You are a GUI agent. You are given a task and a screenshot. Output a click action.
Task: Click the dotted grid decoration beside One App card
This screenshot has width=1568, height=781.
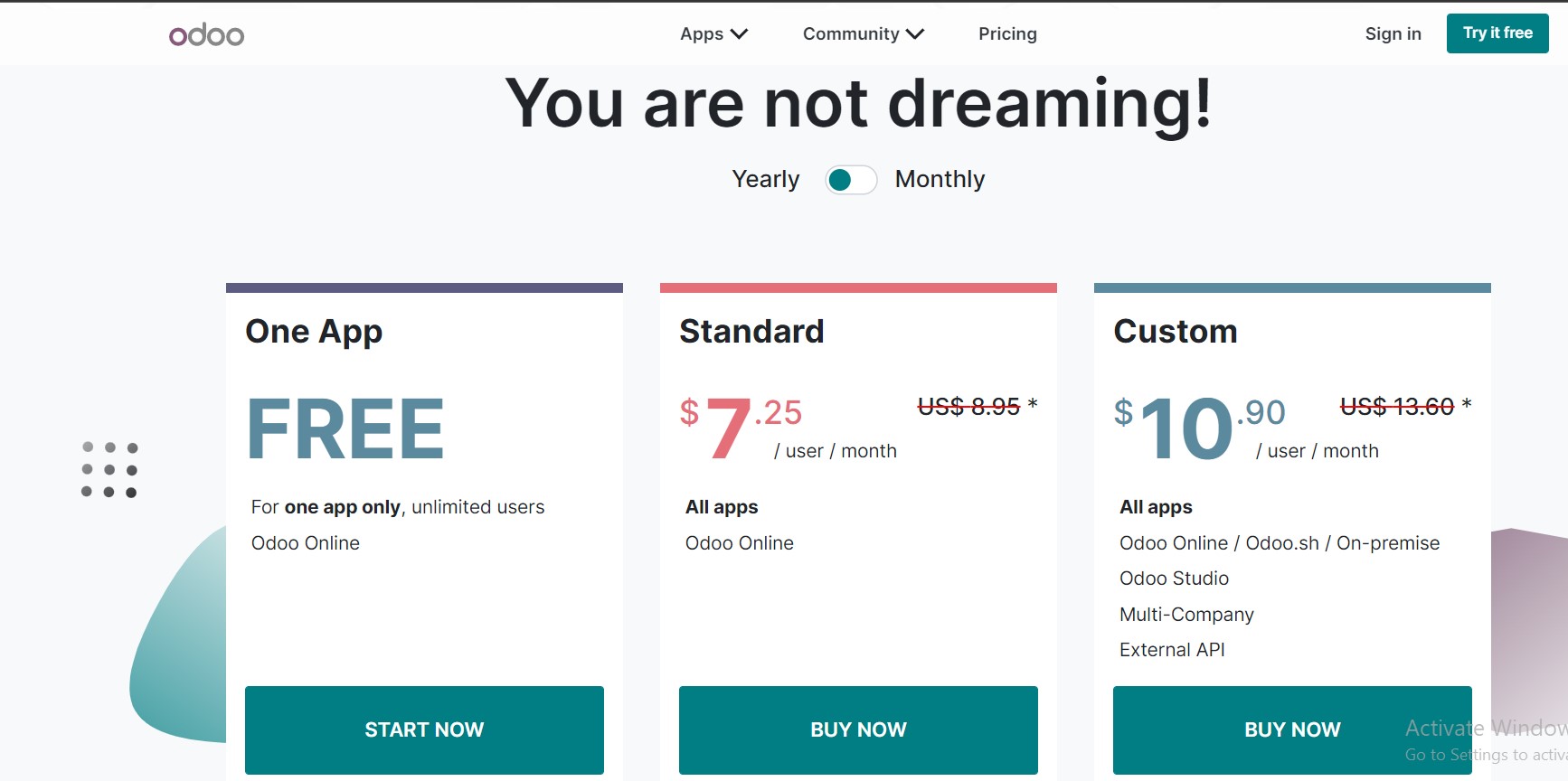(x=110, y=469)
